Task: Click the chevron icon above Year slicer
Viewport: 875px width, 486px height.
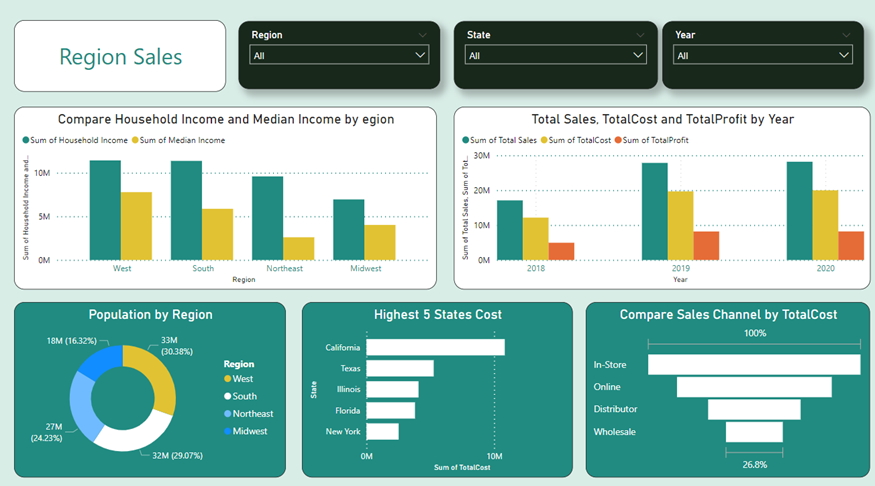Action: coord(846,35)
